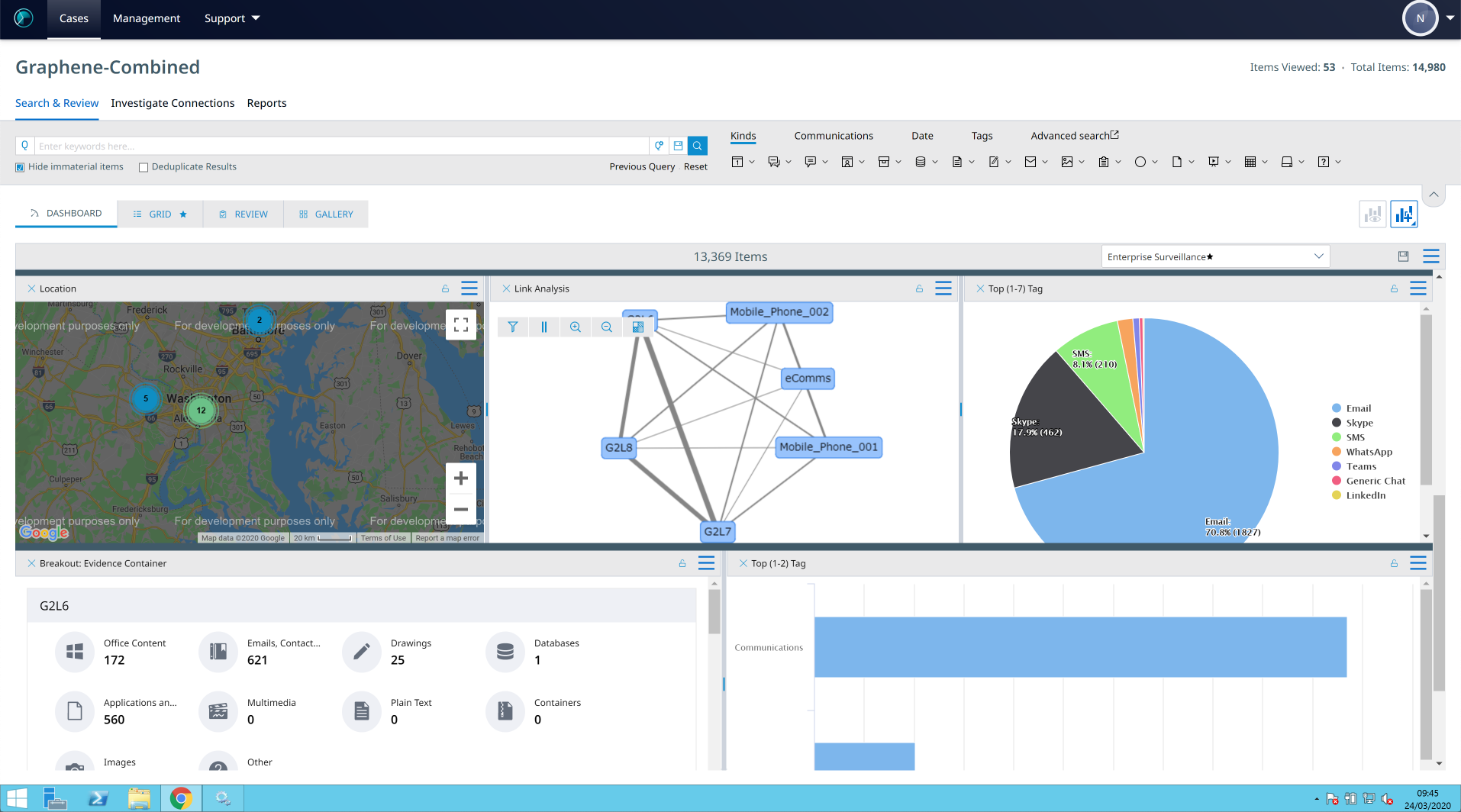Click the filter funnel in Link Analysis

513,327
